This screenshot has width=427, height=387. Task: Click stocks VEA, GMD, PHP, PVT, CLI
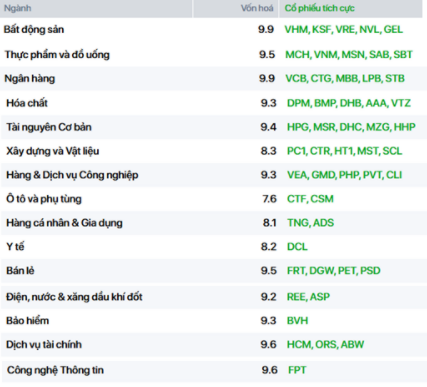point(345,175)
